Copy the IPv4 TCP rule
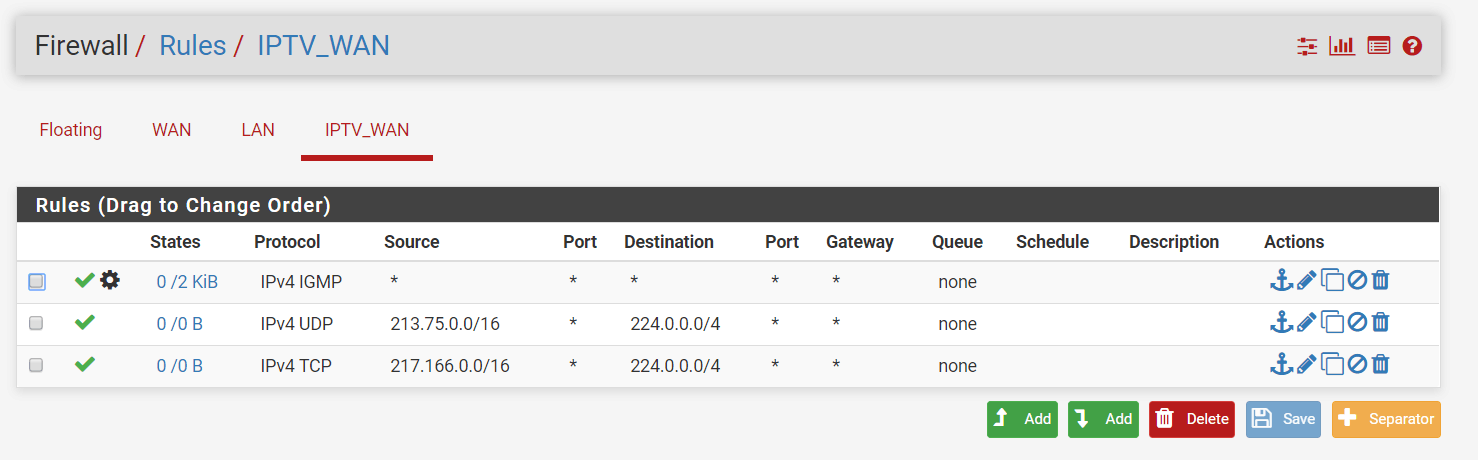 coord(1332,365)
